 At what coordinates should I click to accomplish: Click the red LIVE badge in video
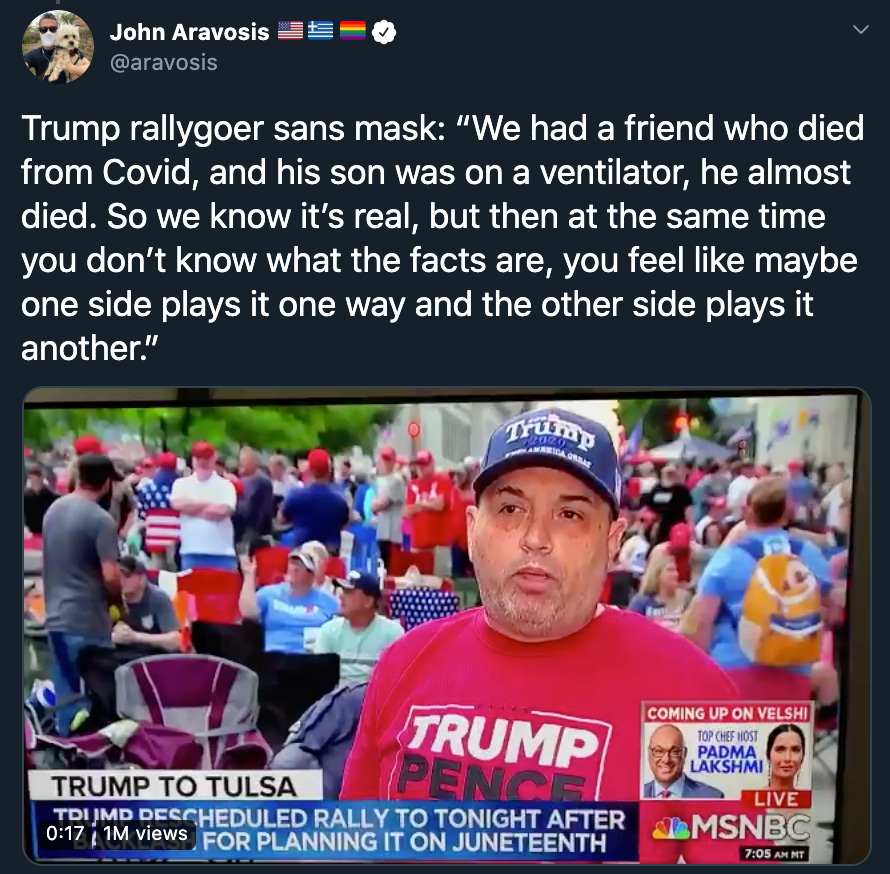pyautogui.click(x=775, y=799)
